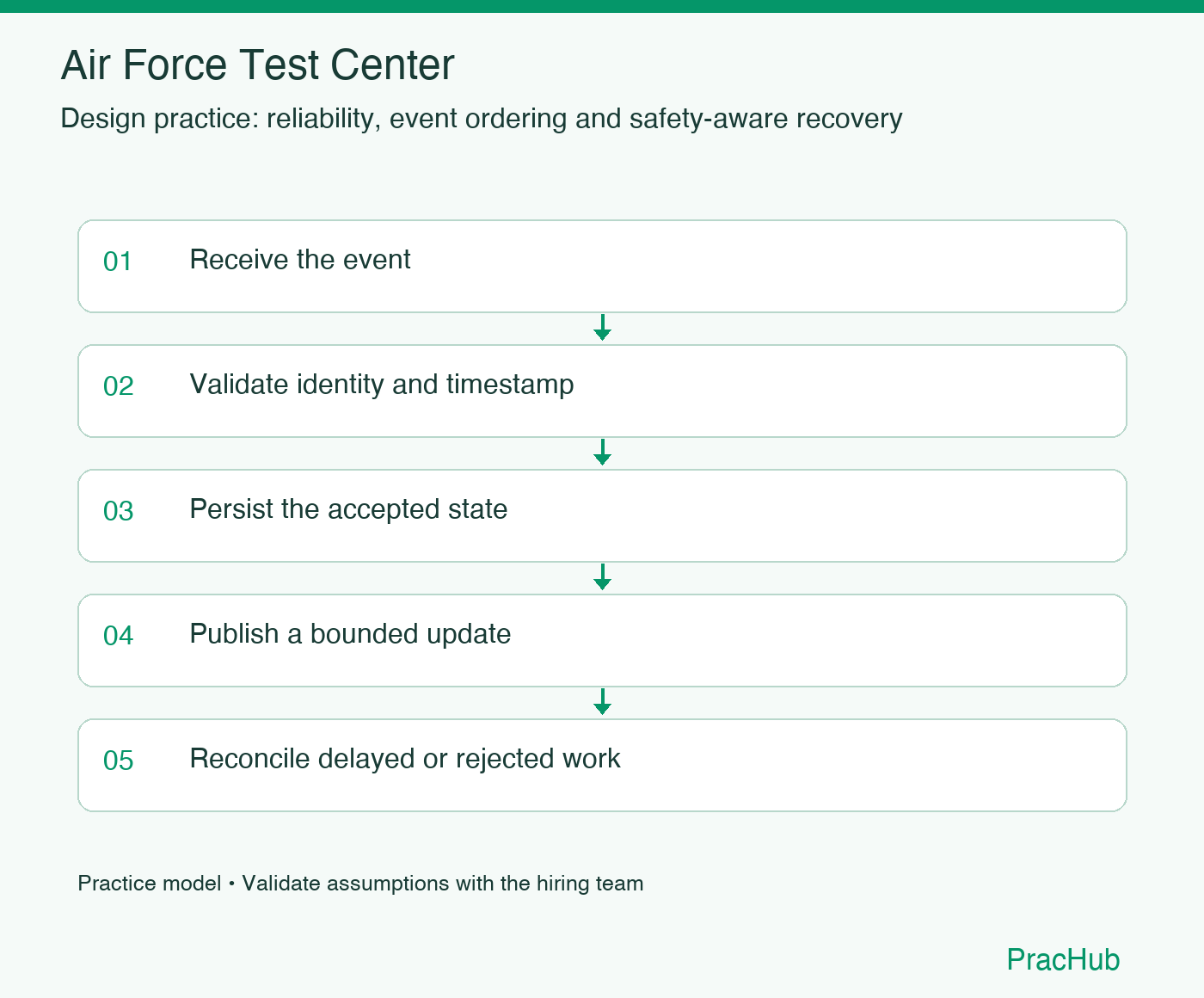Select step number 01

click(x=118, y=262)
